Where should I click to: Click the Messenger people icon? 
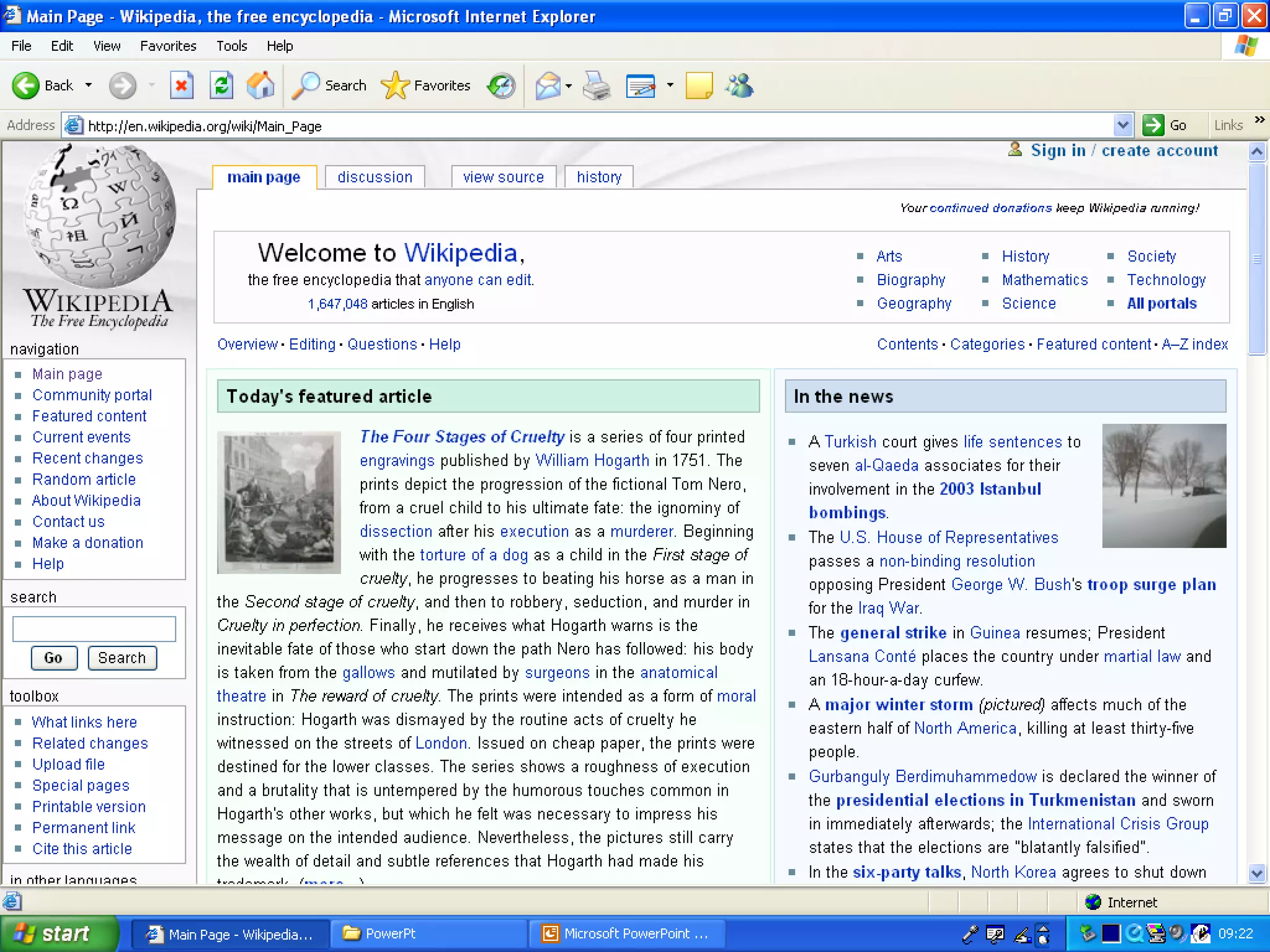coord(740,86)
